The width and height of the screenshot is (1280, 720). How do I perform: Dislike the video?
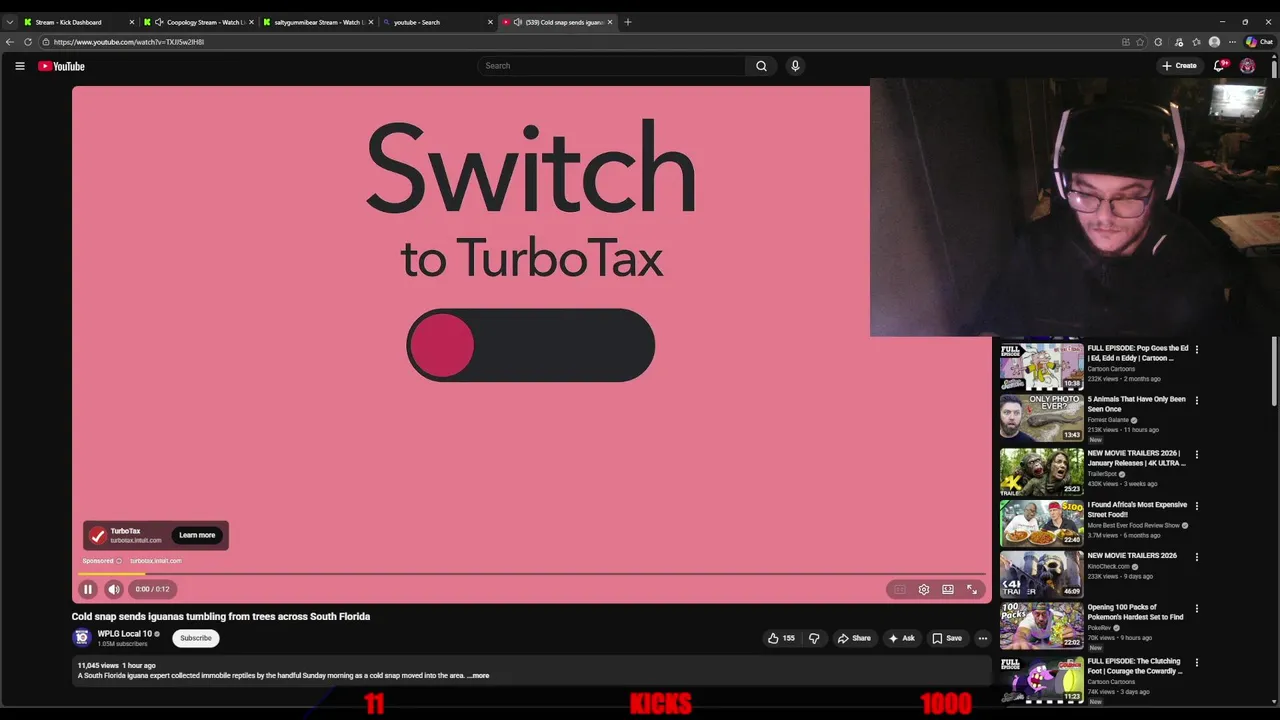click(x=814, y=638)
